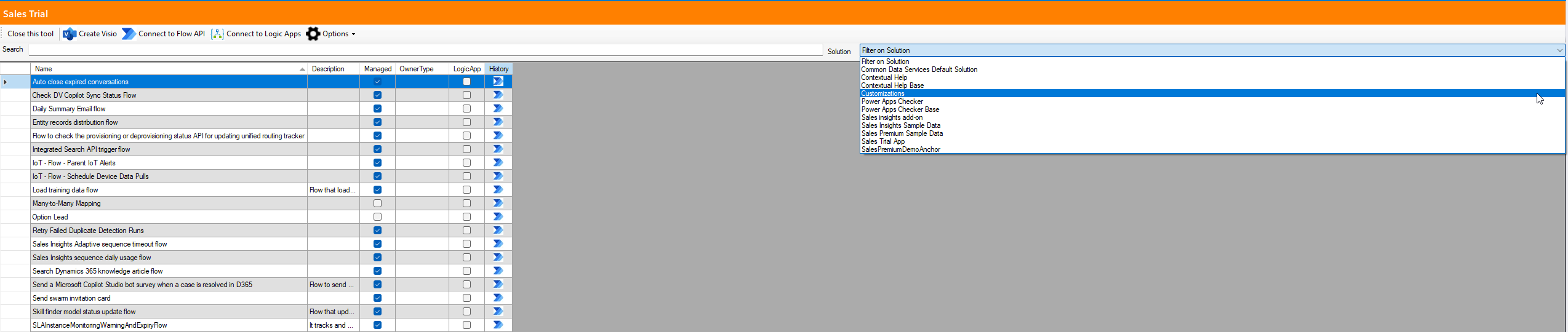
Task: Choose Sales Trial App solution
Action: (x=1212, y=141)
